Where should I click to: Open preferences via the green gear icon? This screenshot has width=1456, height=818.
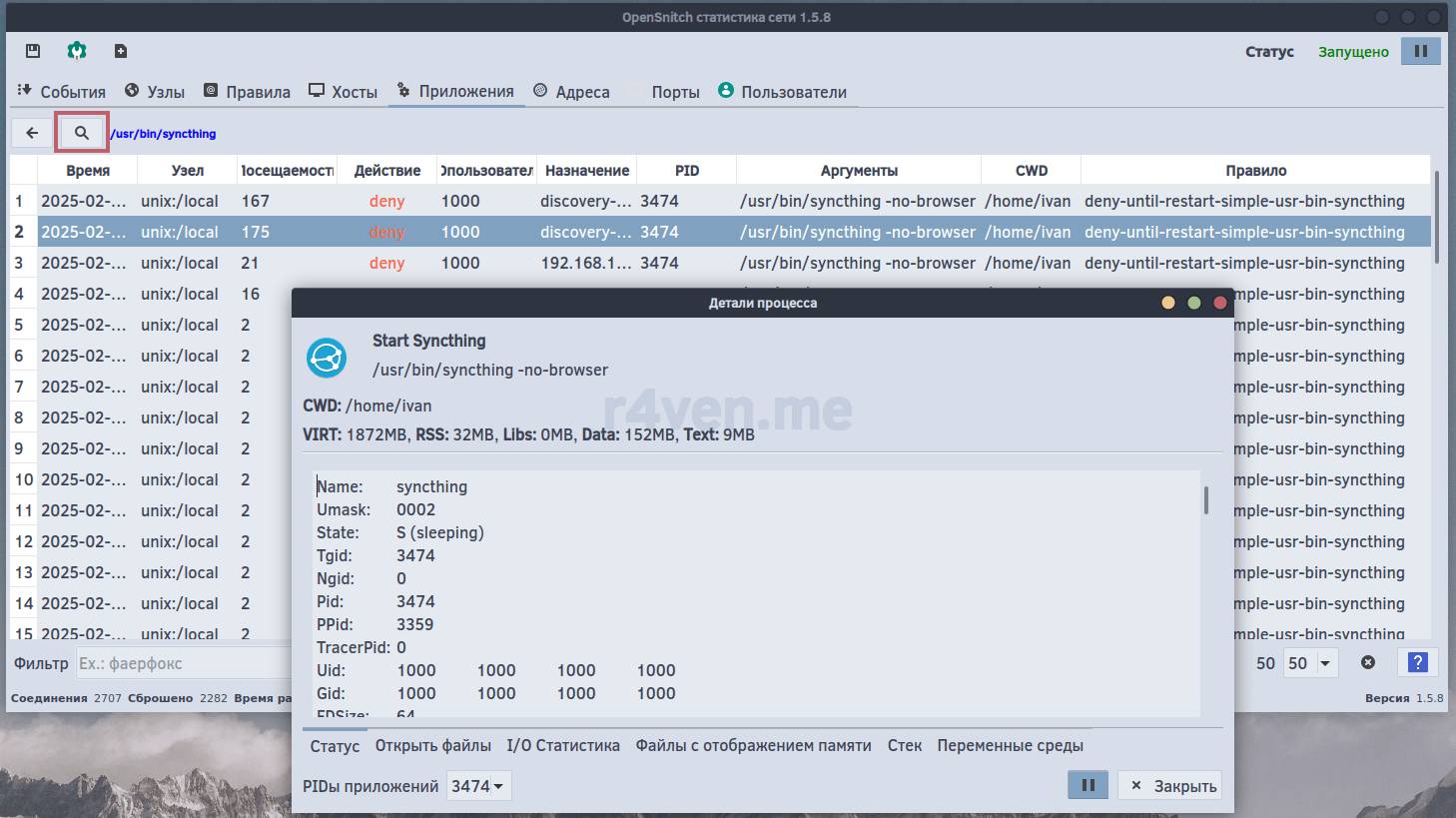pos(77,51)
